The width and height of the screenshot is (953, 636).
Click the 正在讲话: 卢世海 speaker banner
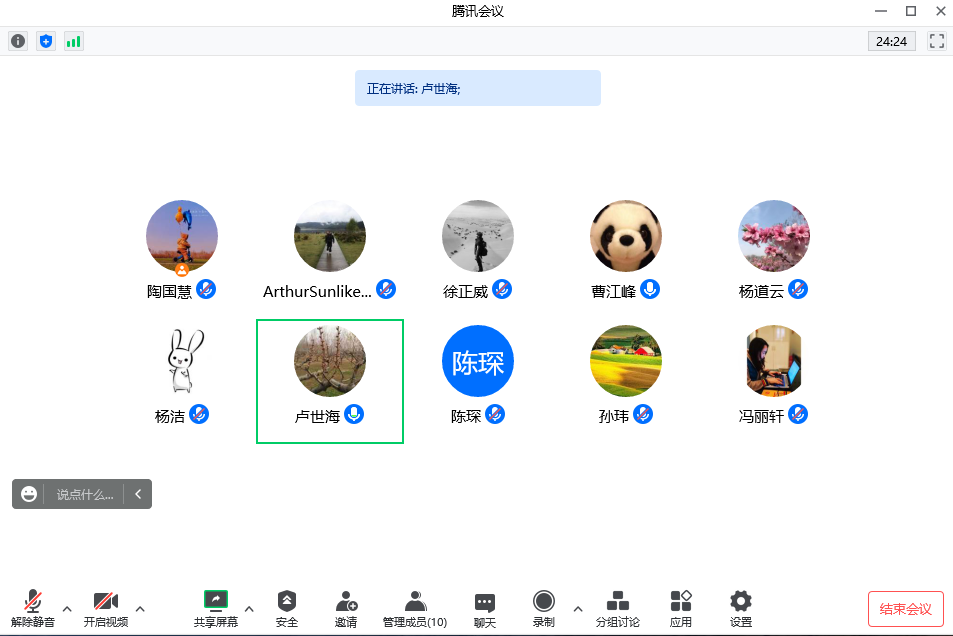[x=478, y=88]
